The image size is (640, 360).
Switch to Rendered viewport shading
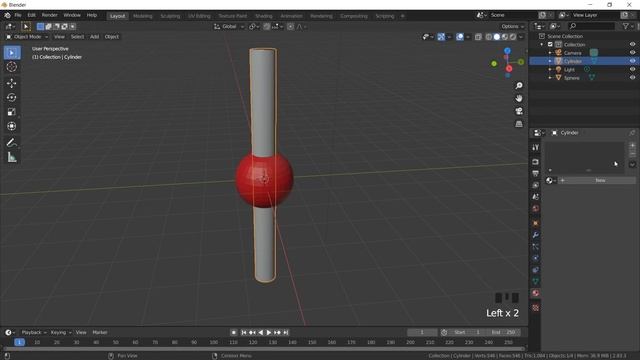click(513, 37)
